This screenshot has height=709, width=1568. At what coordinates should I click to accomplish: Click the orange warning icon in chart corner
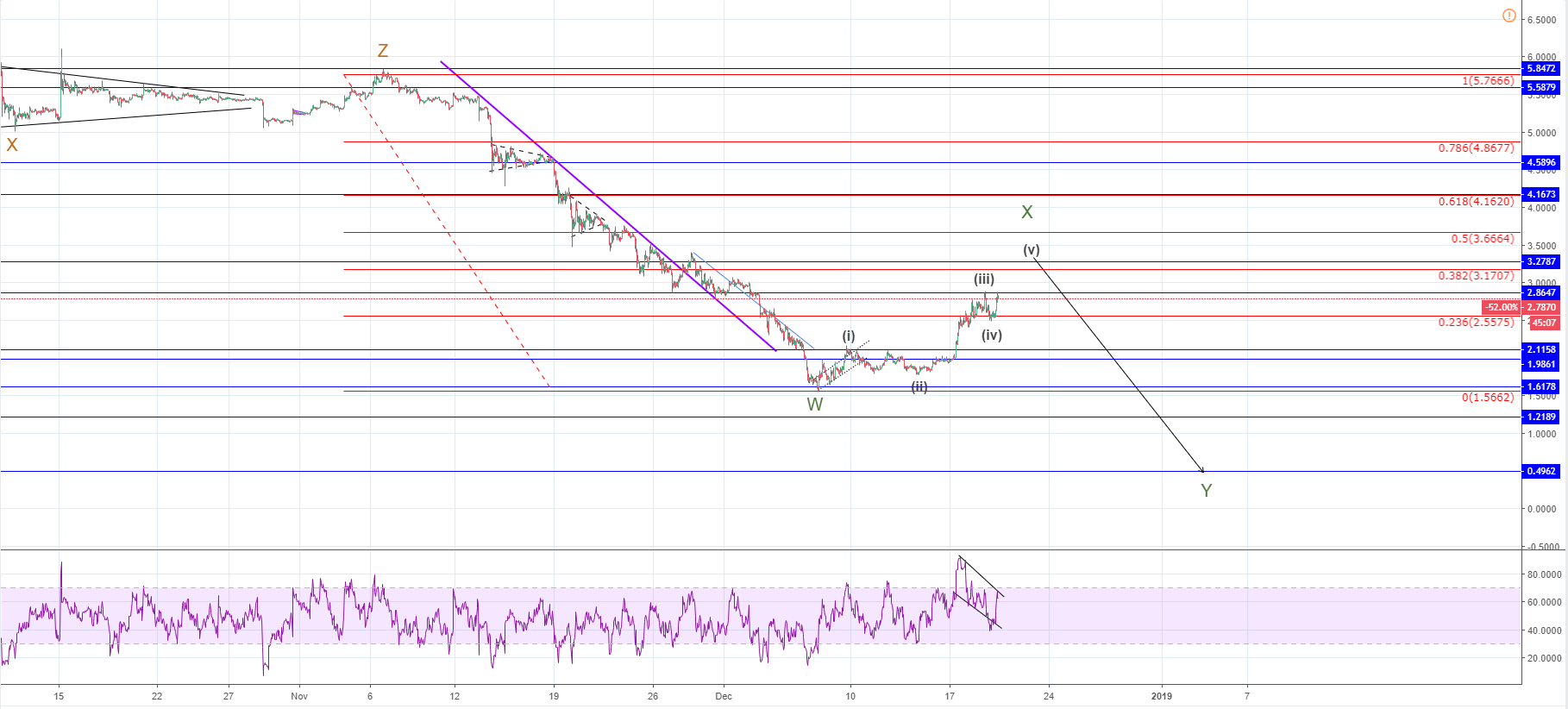tap(1508, 16)
